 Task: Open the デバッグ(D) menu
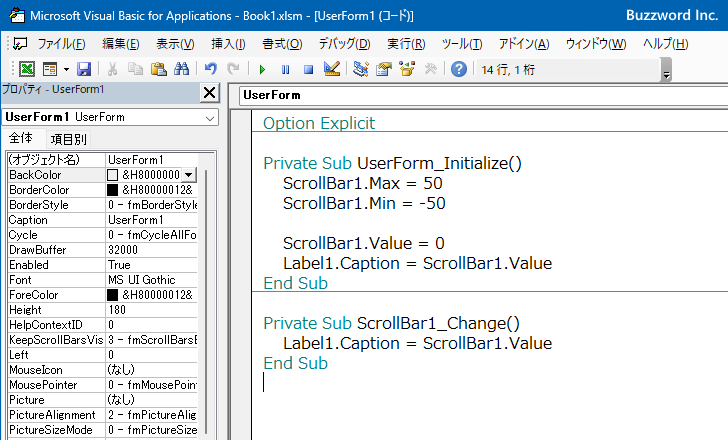[x=344, y=44]
